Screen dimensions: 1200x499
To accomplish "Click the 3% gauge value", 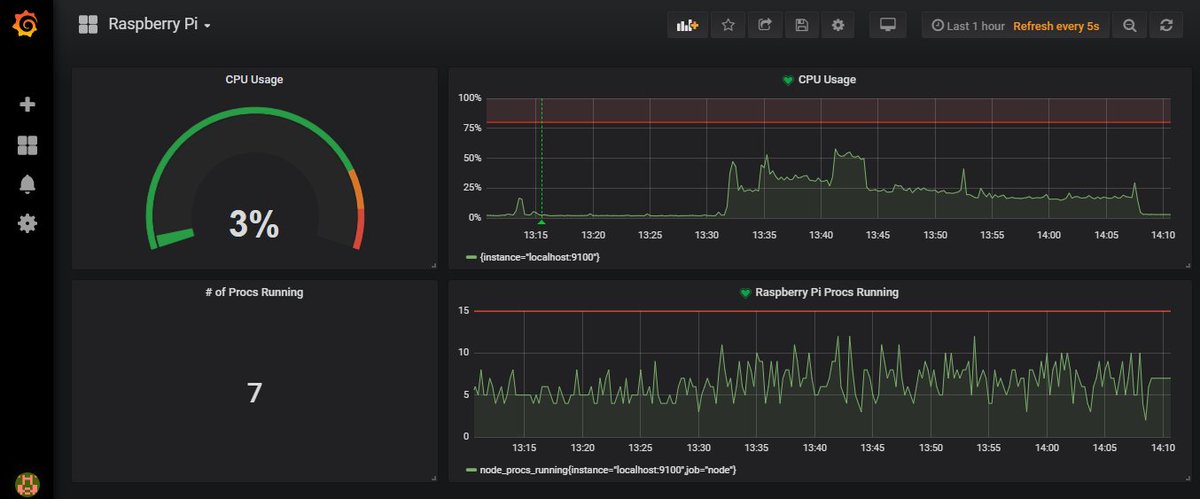I will [254, 224].
